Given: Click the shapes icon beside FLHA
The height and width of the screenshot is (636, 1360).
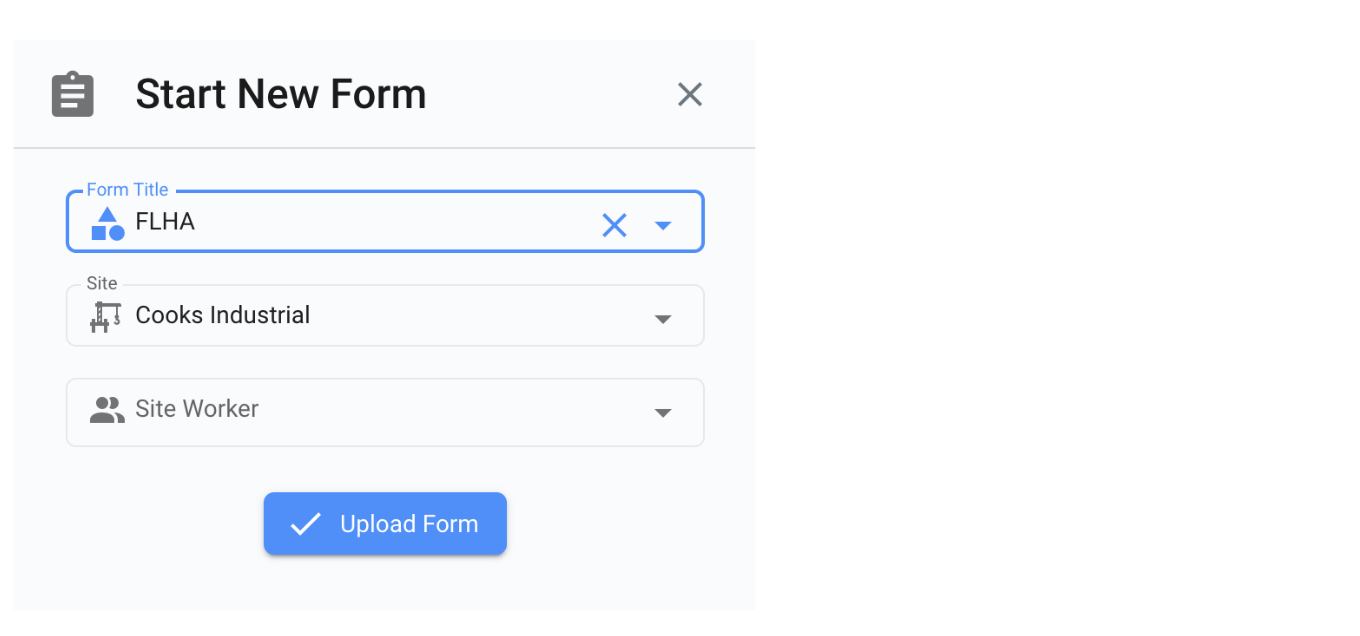Looking at the screenshot, I should [x=108, y=223].
